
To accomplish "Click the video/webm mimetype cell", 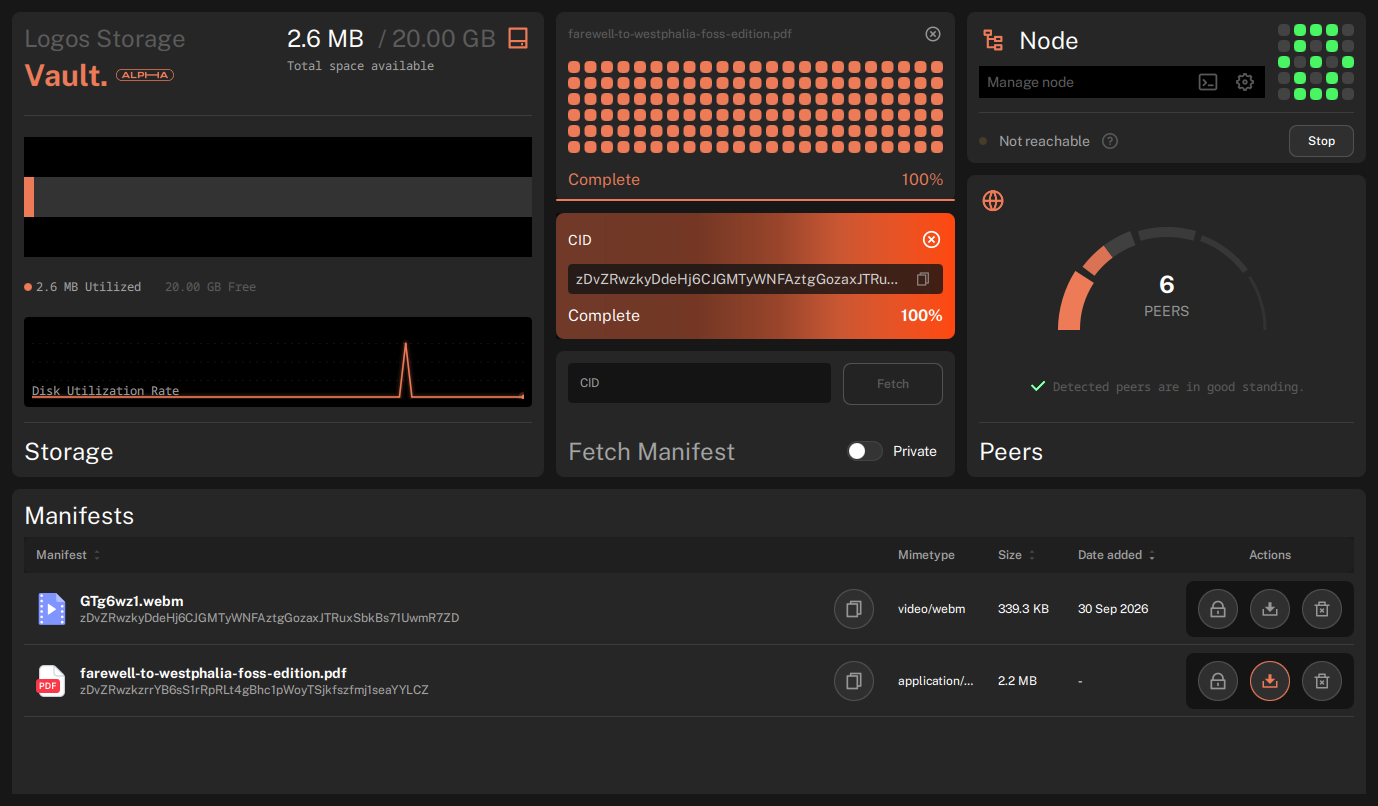I will coord(931,609).
